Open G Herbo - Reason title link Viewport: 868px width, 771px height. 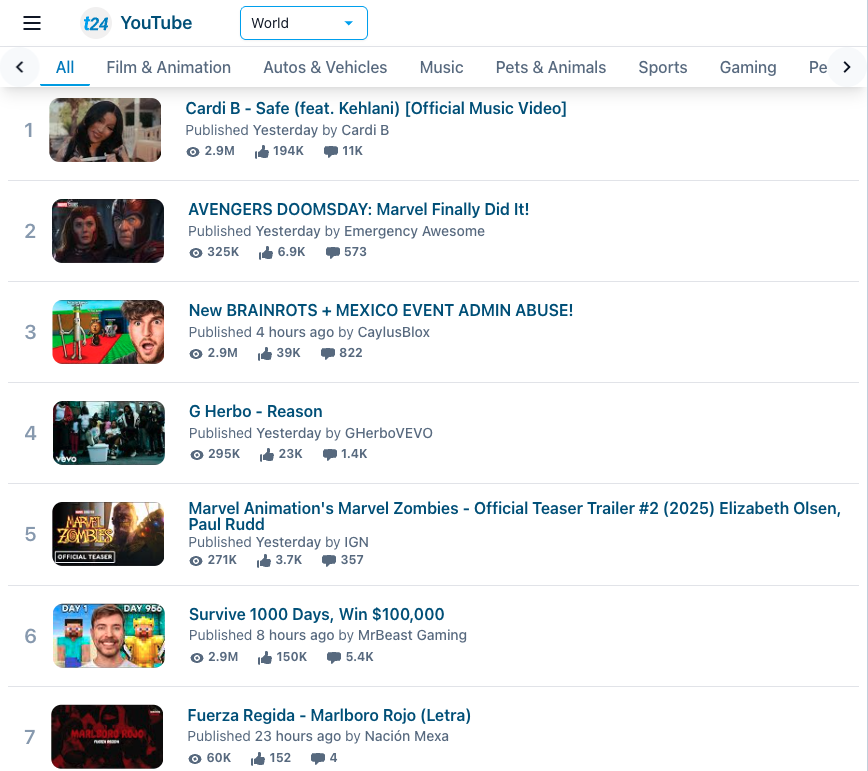[256, 411]
